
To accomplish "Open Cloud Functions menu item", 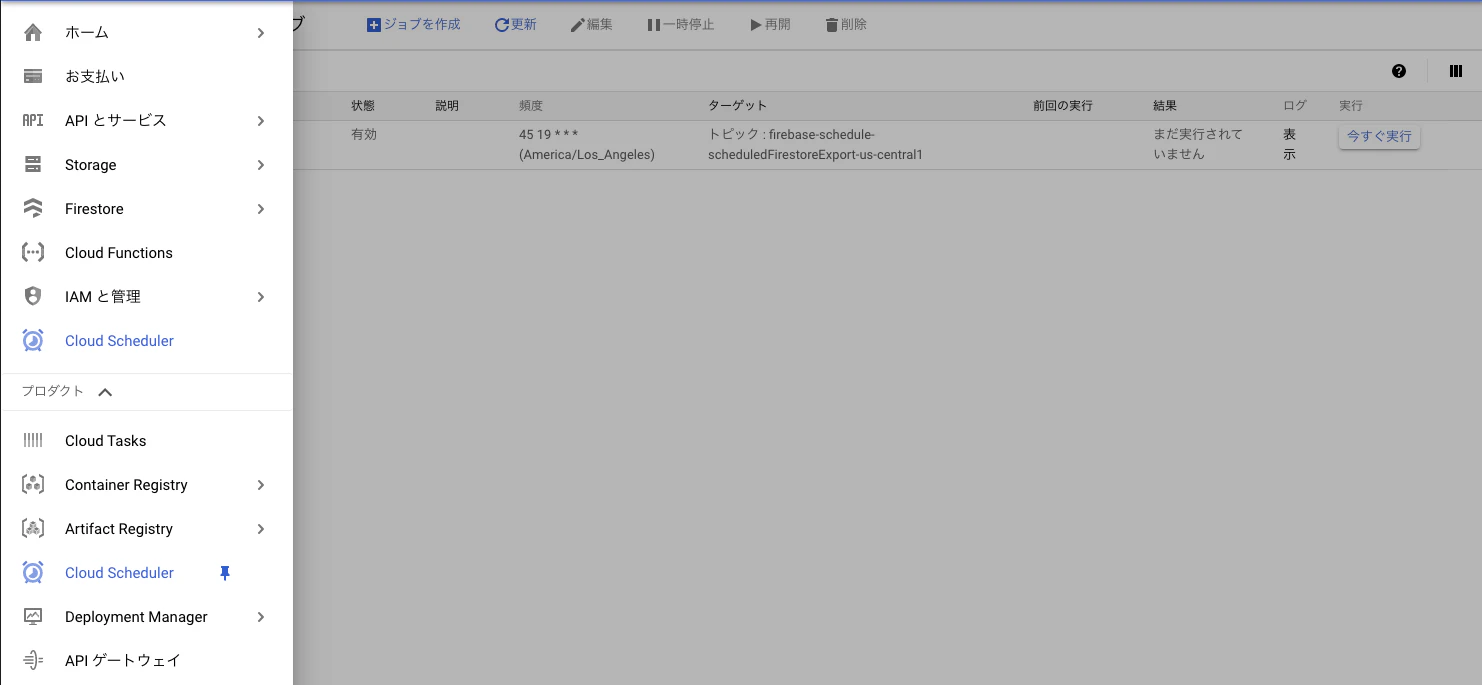I will 146,253.
